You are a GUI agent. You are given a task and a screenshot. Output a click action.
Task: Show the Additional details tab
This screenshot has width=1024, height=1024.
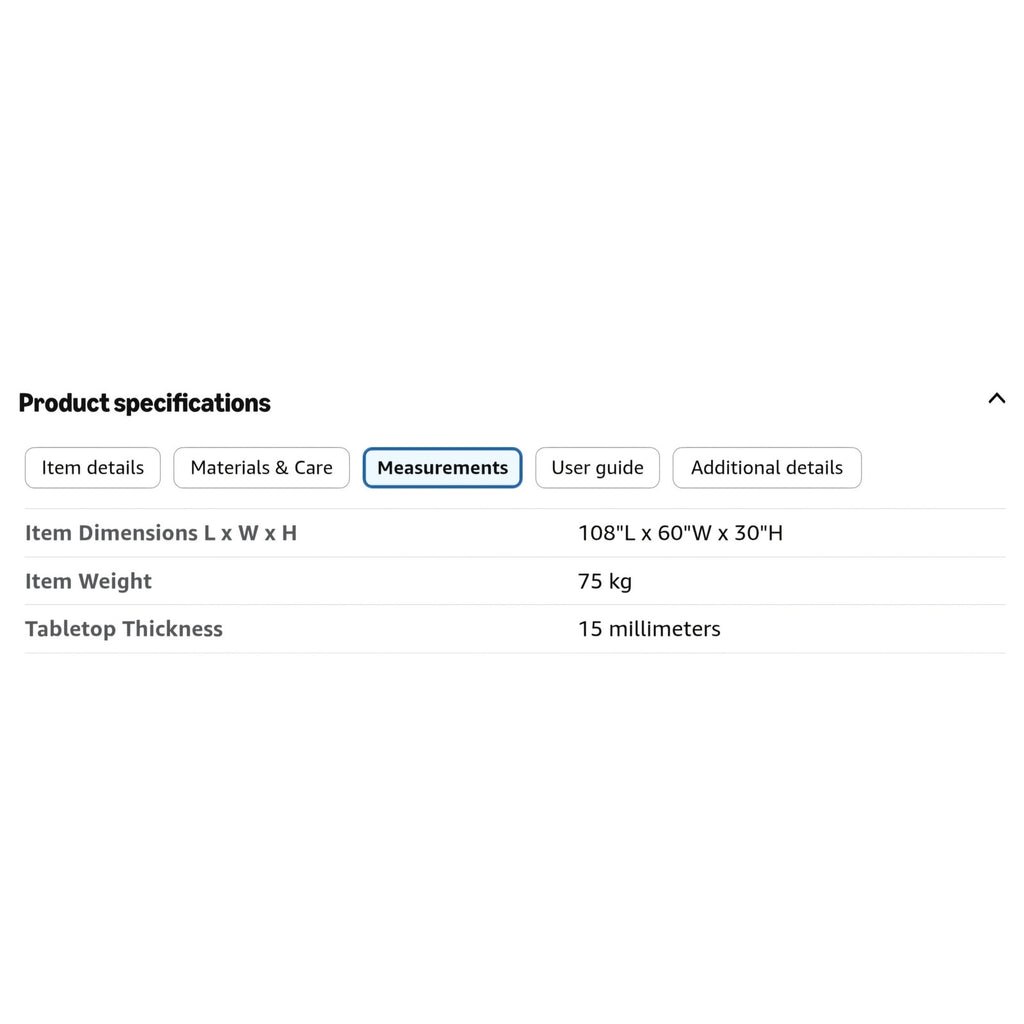pyautogui.click(x=767, y=468)
